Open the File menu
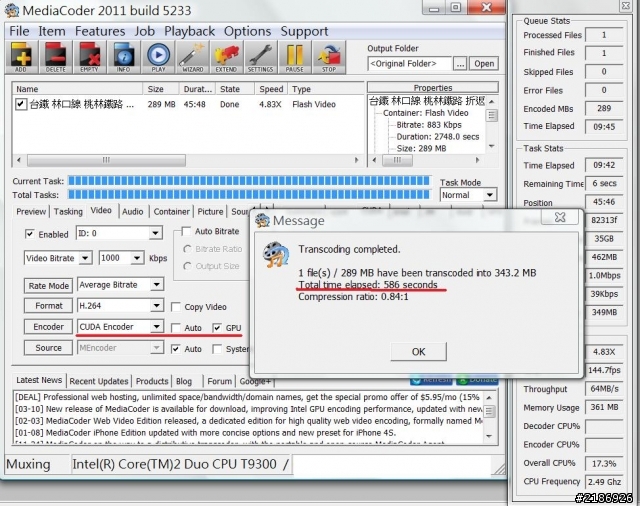This screenshot has width=640, height=506. 19,31
